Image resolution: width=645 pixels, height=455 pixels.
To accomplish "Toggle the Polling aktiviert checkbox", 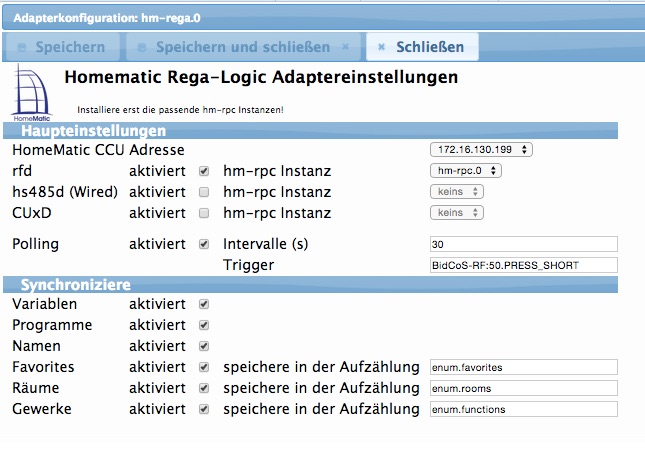I will (204, 244).
